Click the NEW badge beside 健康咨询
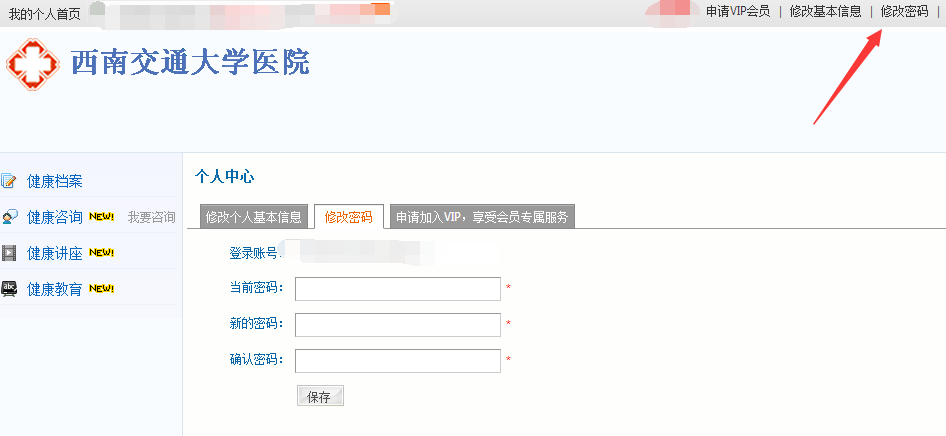946x436 pixels. click(102, 217)
